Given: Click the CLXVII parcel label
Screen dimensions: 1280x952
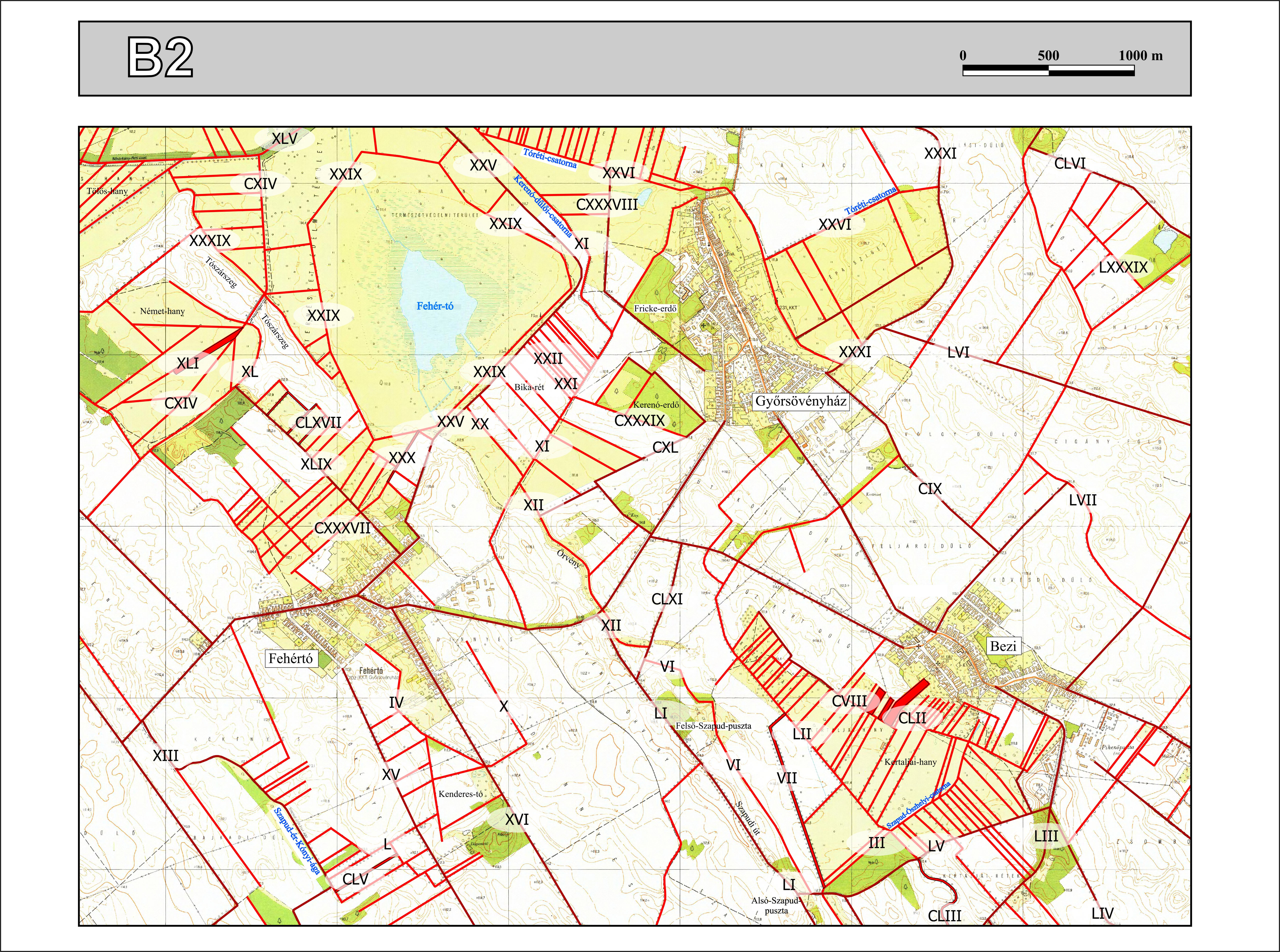Looking at the screenshot, I should pyautogui.click(x=318, y=423).
